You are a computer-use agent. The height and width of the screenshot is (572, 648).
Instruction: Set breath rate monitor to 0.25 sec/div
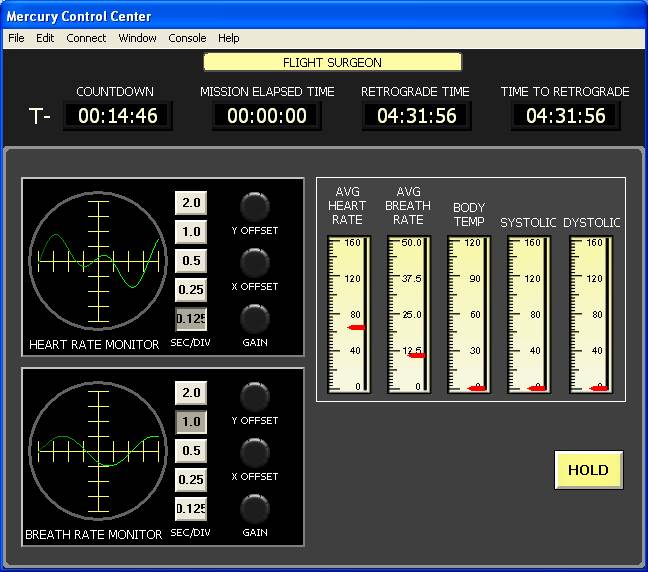tap(191, 480)
